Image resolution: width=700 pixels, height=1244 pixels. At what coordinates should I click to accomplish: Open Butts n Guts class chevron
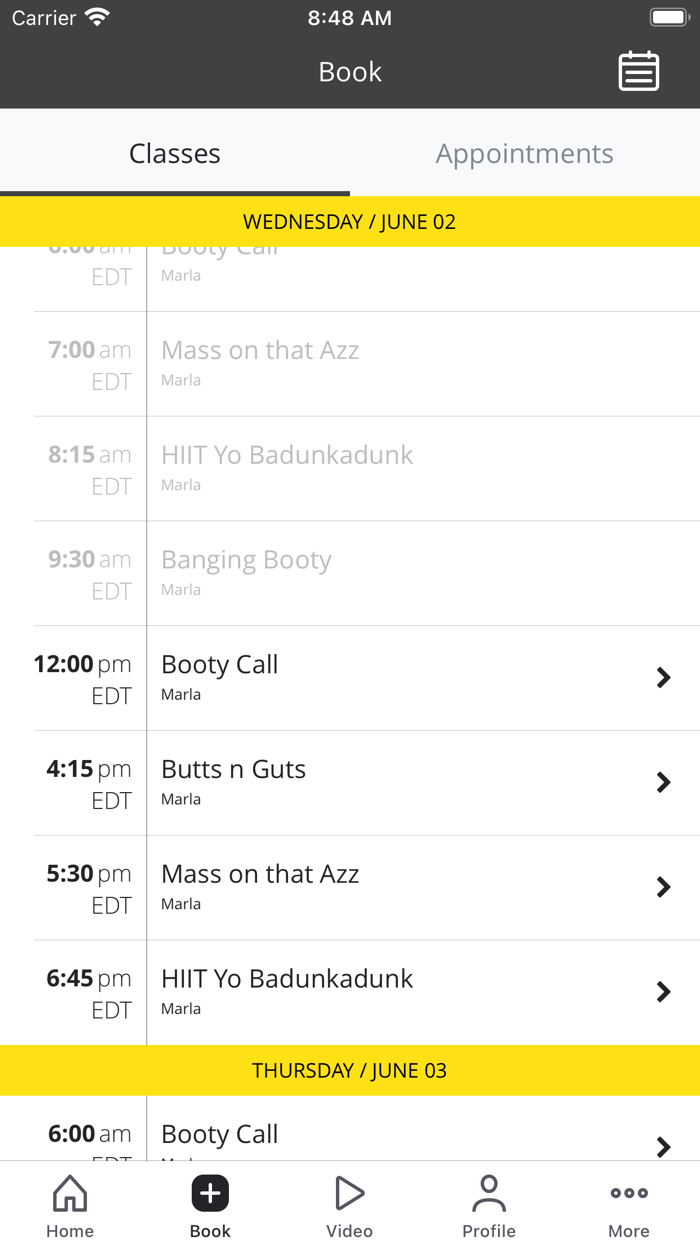point(663,783)
